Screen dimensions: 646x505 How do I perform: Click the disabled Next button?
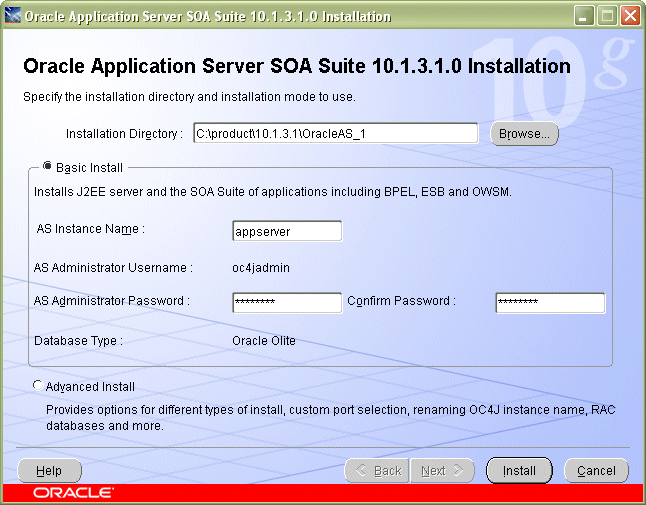click(442, 470)
